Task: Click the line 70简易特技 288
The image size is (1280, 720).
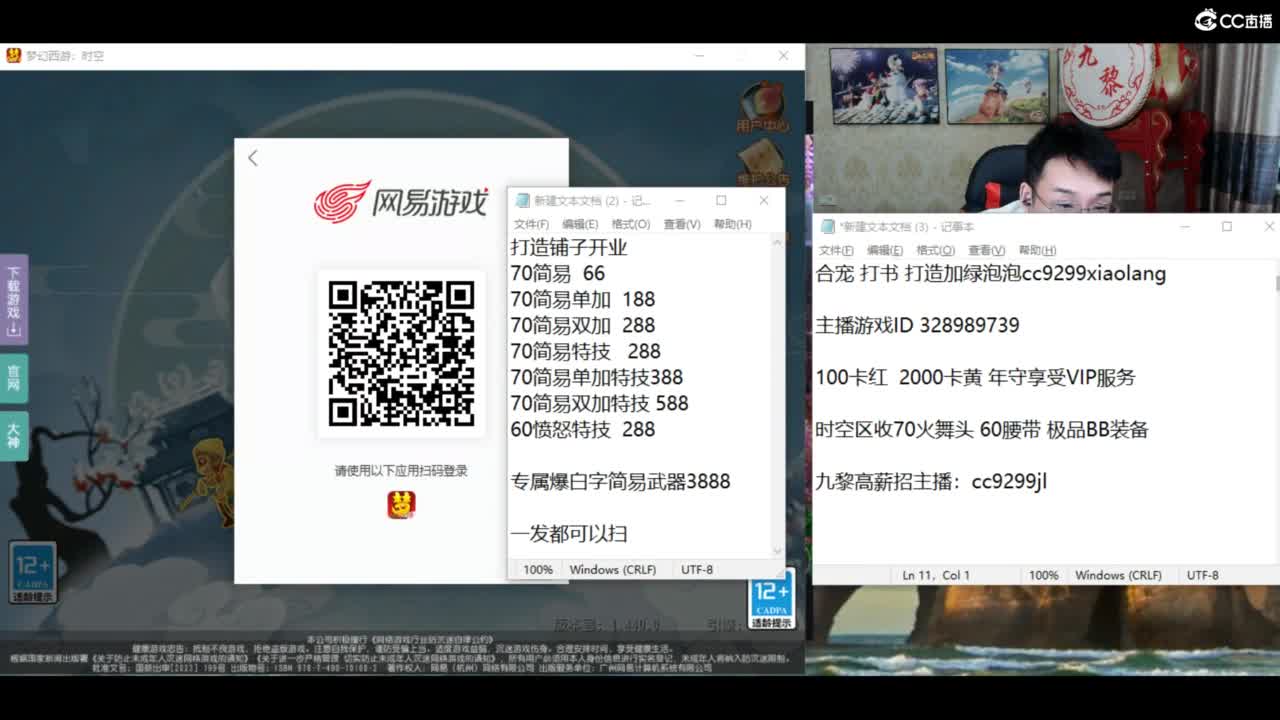Action: [586, 351]
